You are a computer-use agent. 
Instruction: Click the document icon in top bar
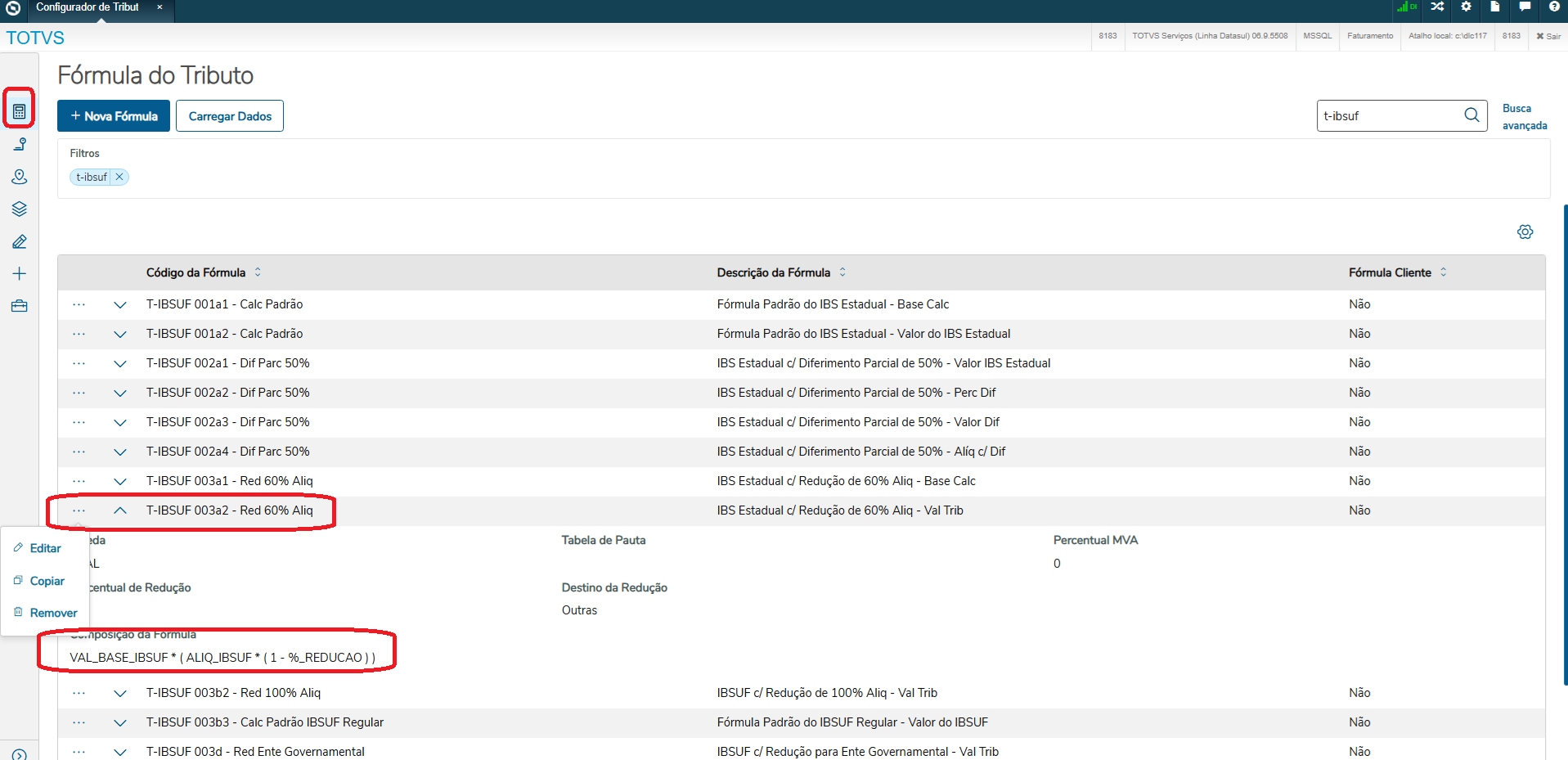1494,7
